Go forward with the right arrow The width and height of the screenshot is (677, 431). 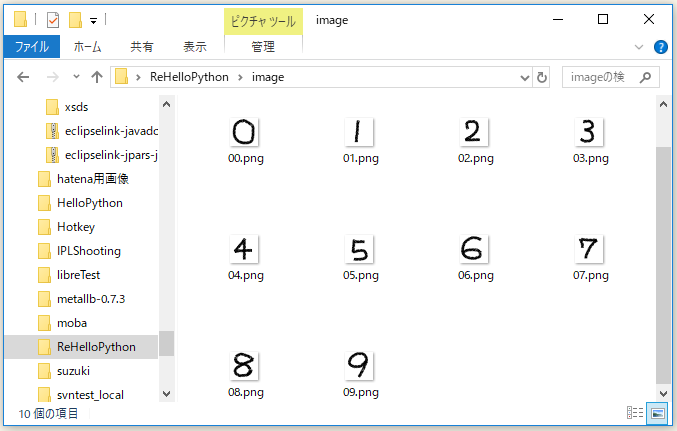(x=53, y=77)
